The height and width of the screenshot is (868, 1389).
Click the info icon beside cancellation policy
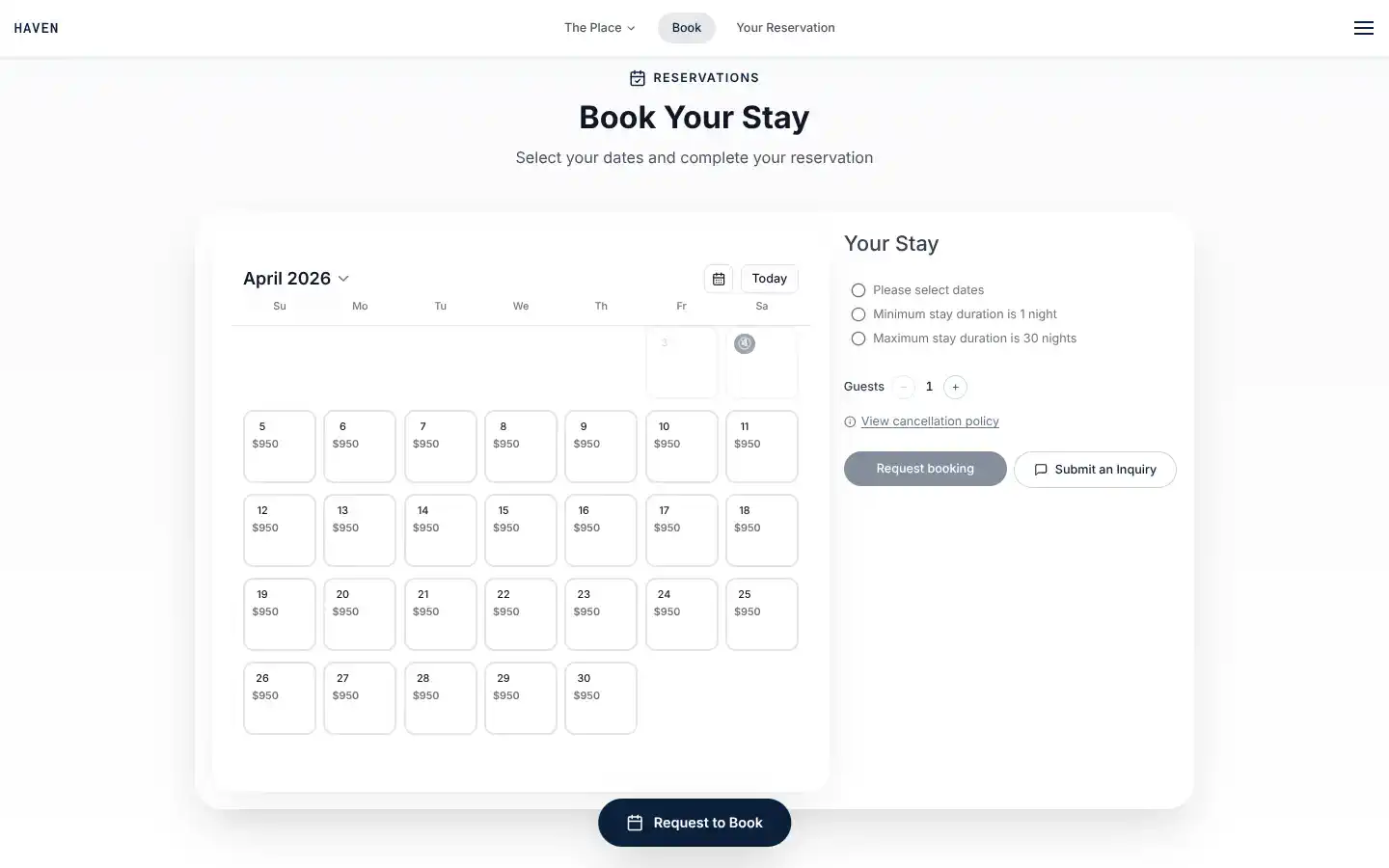pyautogui.click(x=850, y=421)
